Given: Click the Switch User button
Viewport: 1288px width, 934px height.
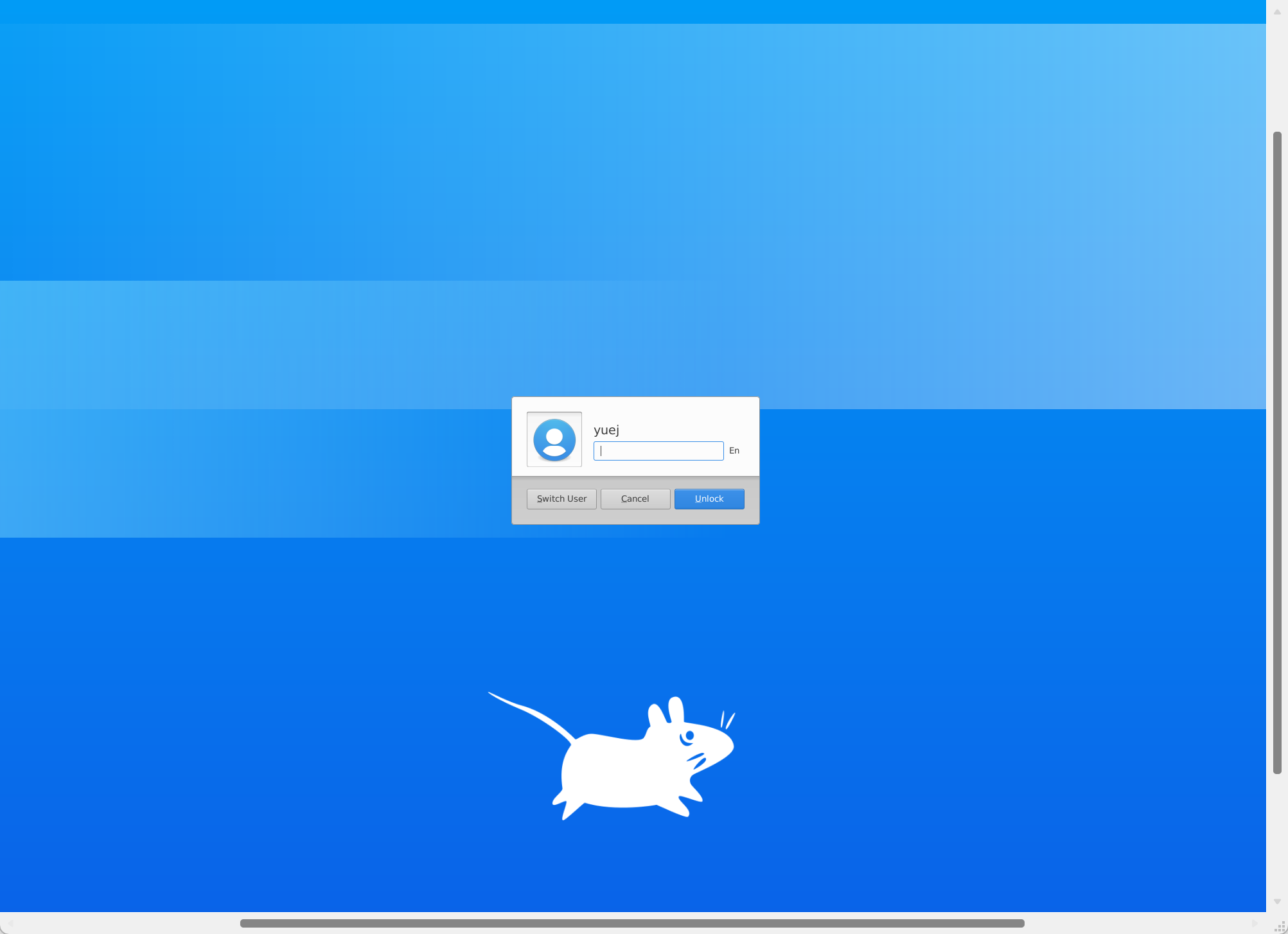Looking at the screenshot, I should pos(561,499).
